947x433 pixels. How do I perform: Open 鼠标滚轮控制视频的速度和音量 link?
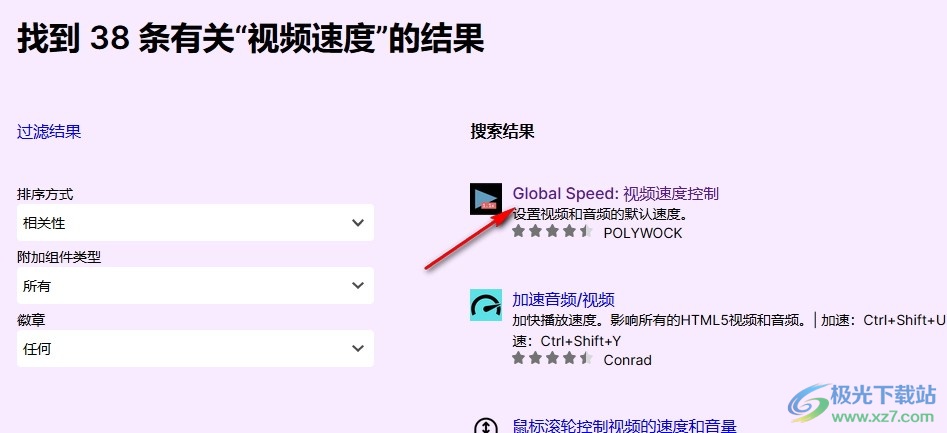coord(624,426)
